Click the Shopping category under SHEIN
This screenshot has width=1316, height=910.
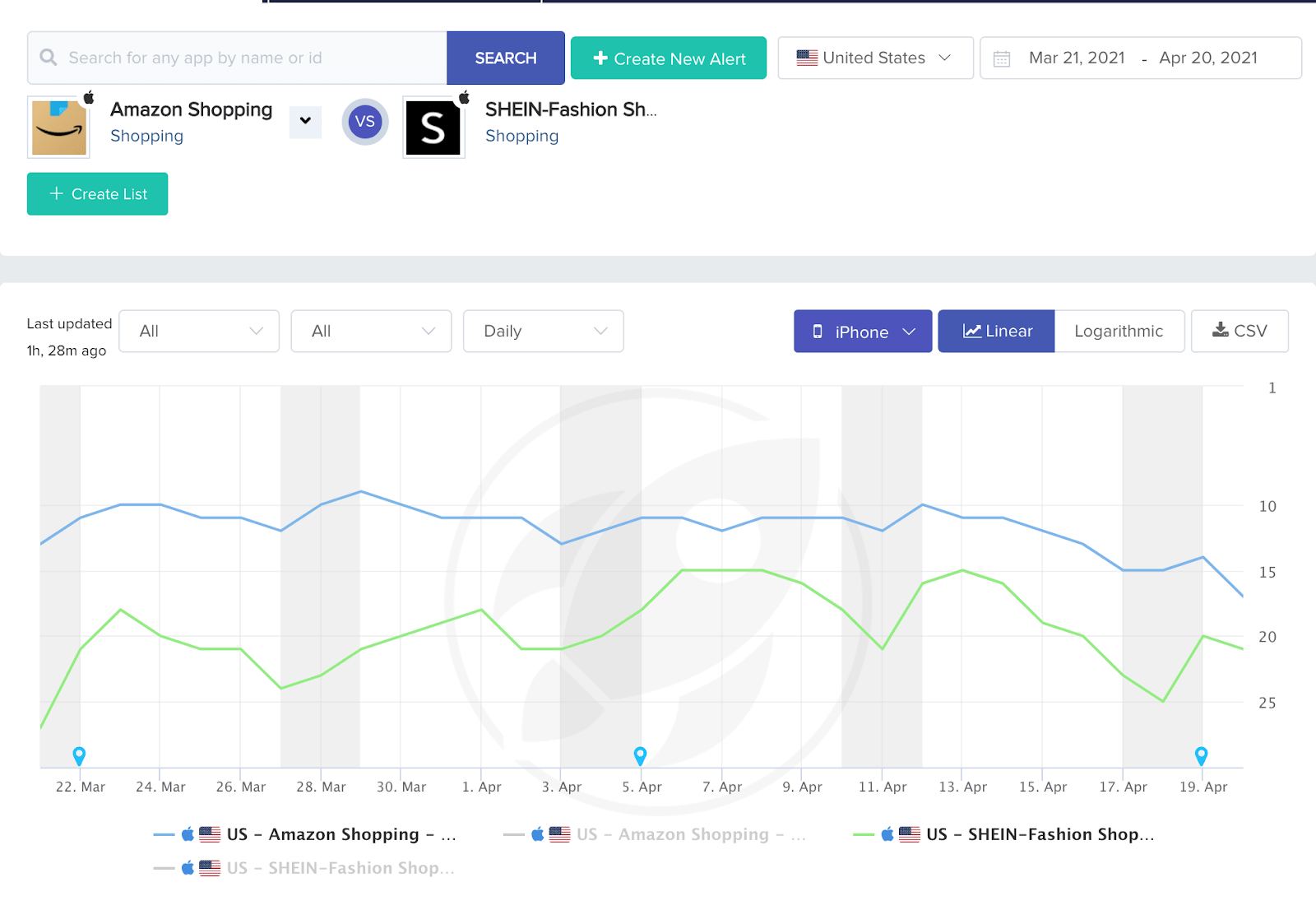pos(522,136)
